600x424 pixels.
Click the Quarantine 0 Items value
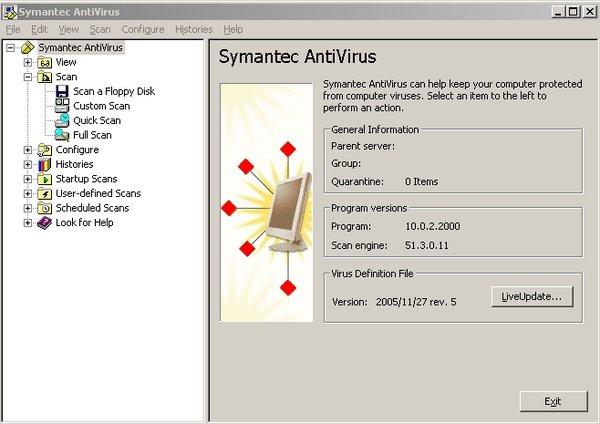tap(421, 182)
